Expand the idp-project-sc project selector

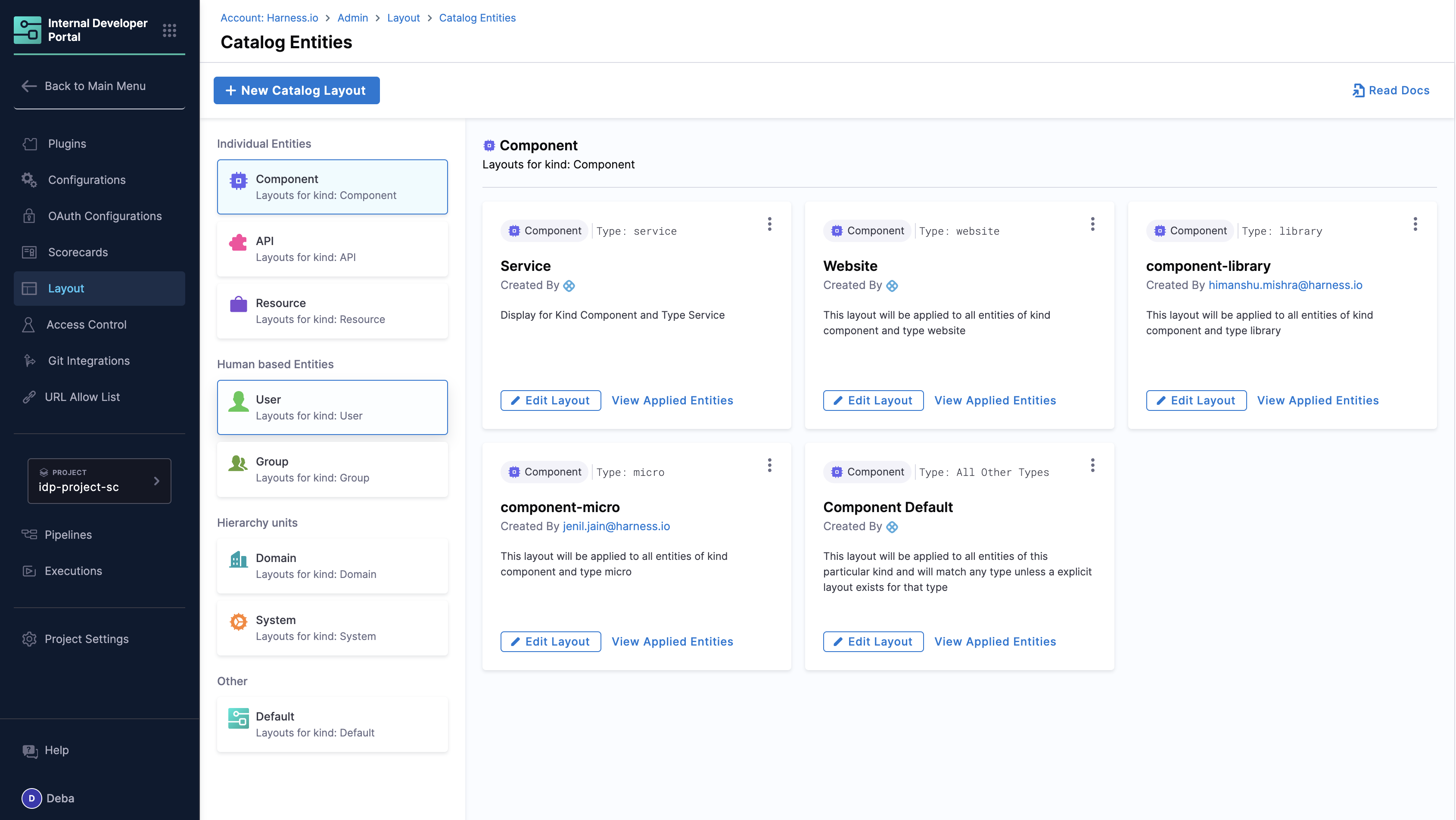click(x=100, y=481)
